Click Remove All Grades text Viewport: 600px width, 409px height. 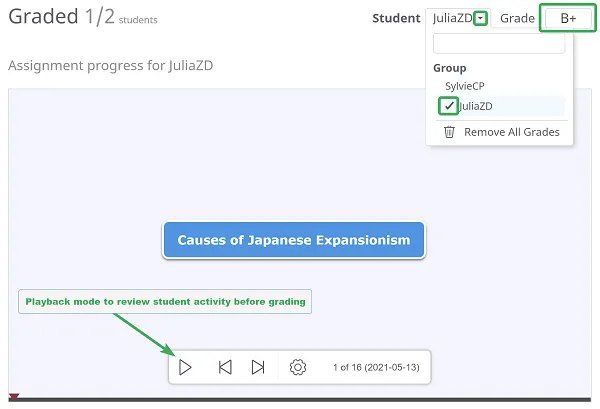pyautogui.click(x=511, y=132)
